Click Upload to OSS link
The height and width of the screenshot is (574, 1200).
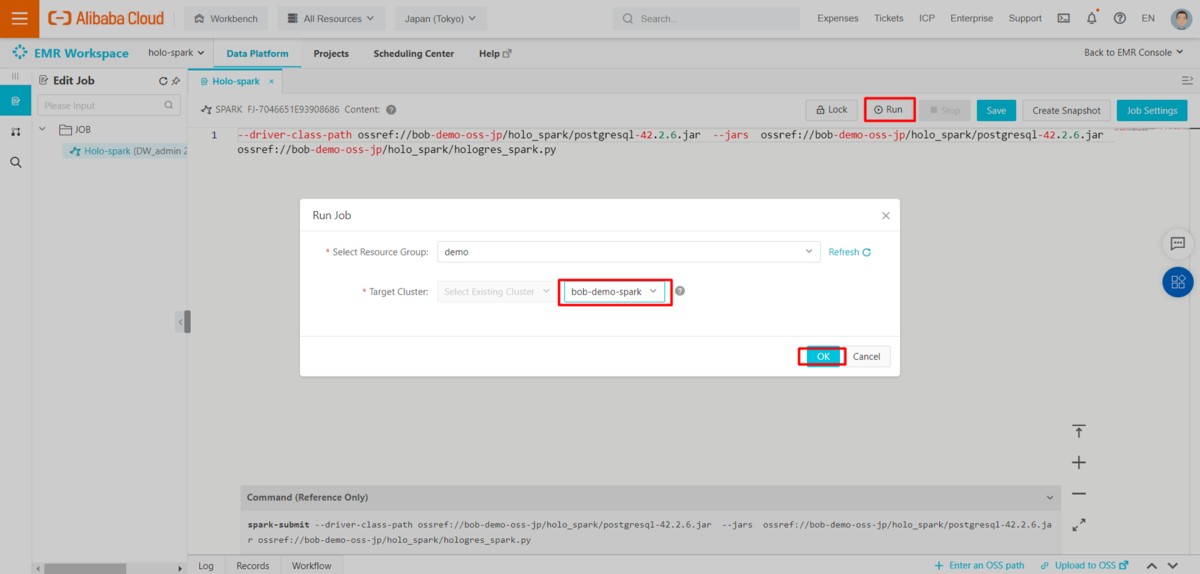(1084, 566)
